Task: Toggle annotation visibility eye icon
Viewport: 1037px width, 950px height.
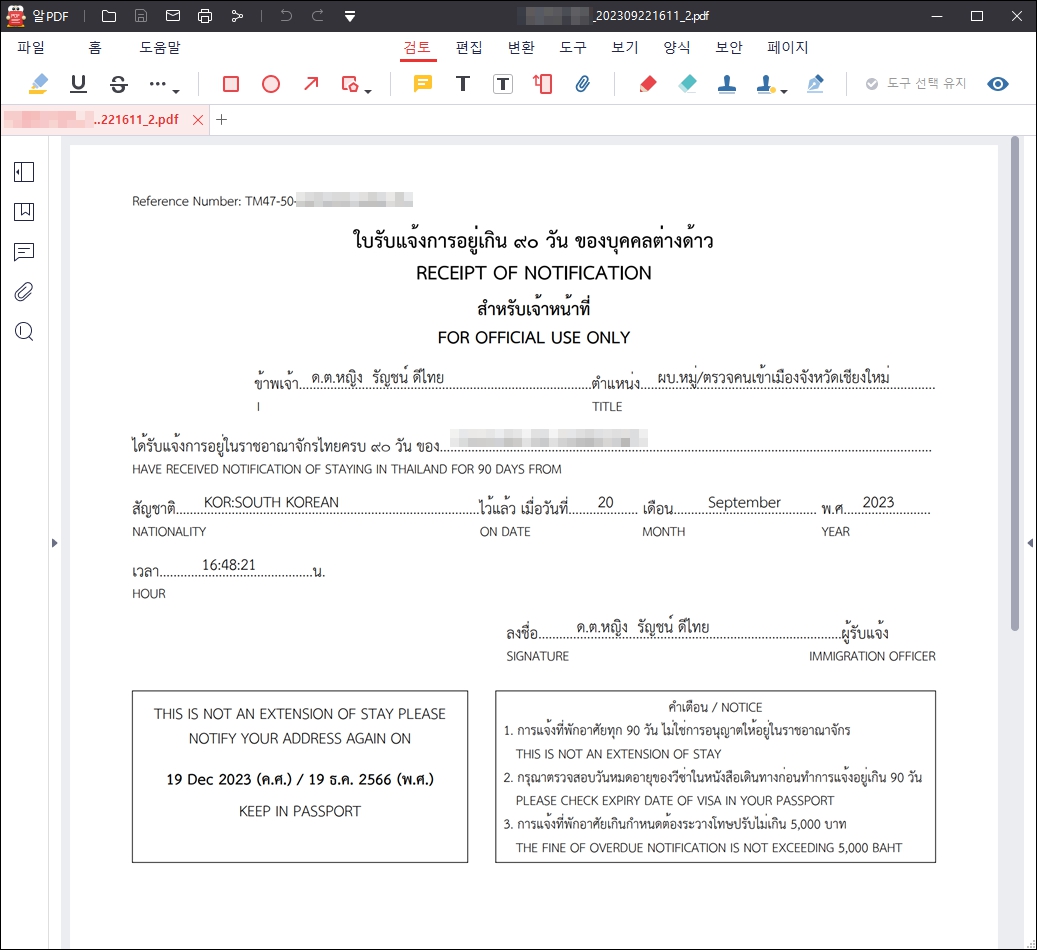Action: (997, 84)
